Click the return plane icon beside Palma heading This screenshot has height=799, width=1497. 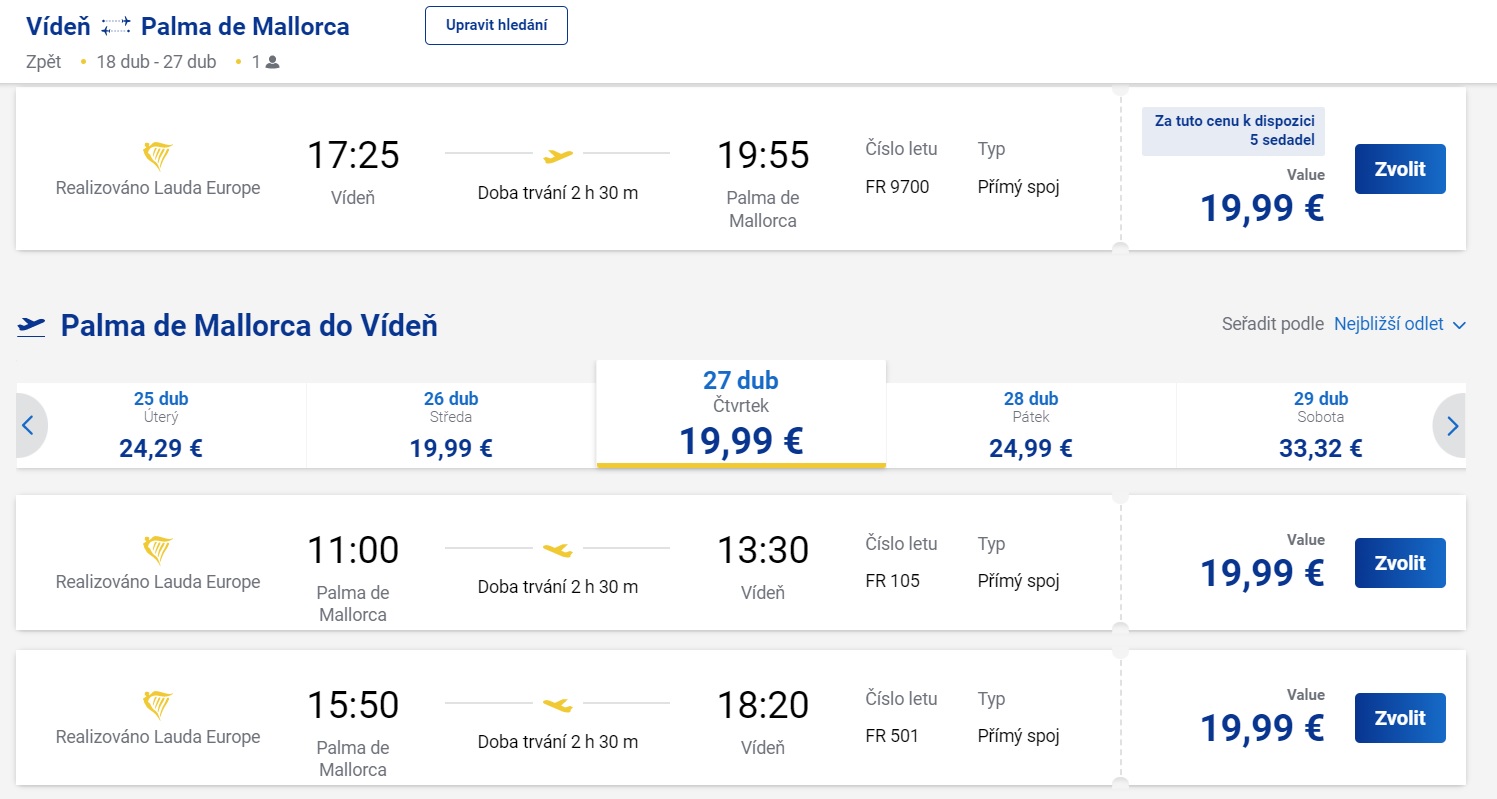click(32, 326)
